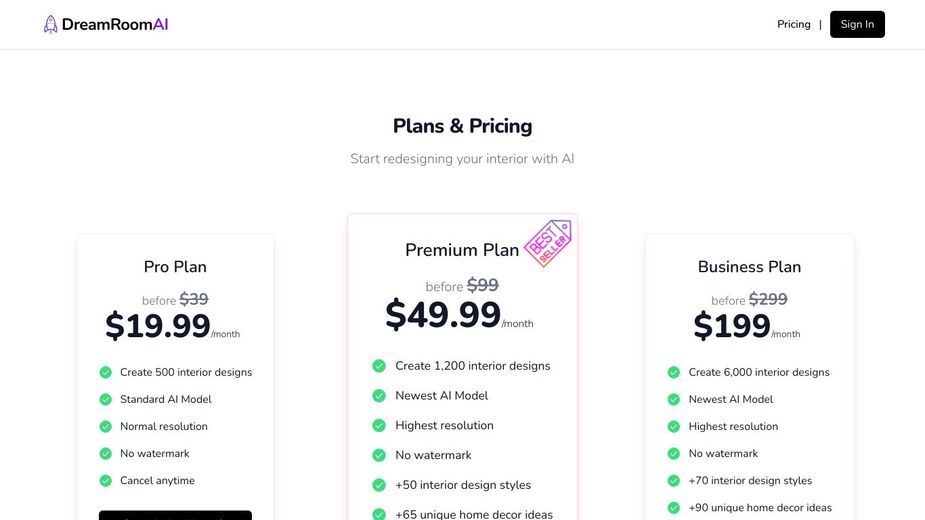Image resolution: width=925 pixels, height=520 pixels.
Task: Click checkmark beside Create 500 interior designs
Action: coord(106,372)
